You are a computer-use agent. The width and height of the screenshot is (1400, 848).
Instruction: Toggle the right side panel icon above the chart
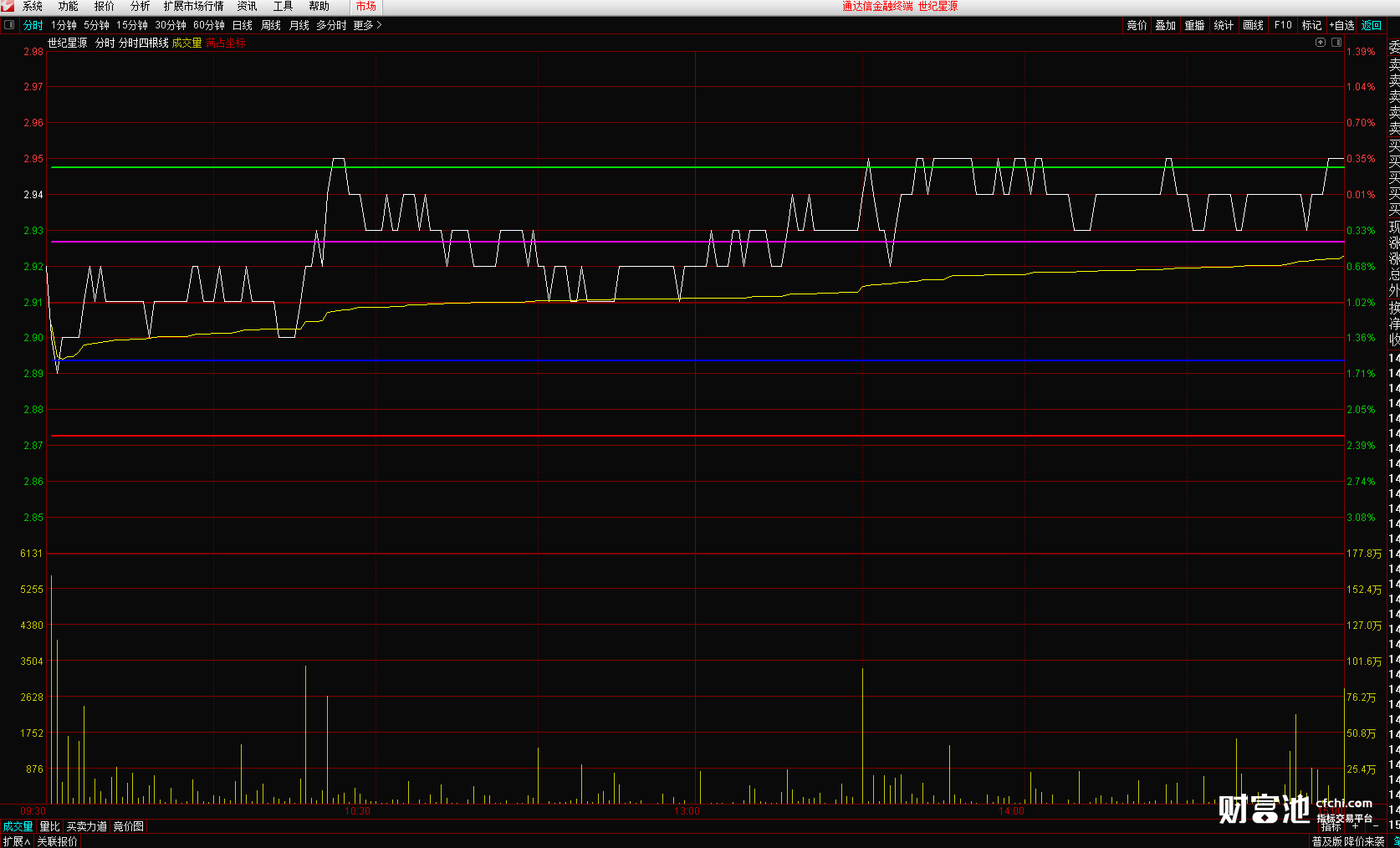(x=1336, y=43)
